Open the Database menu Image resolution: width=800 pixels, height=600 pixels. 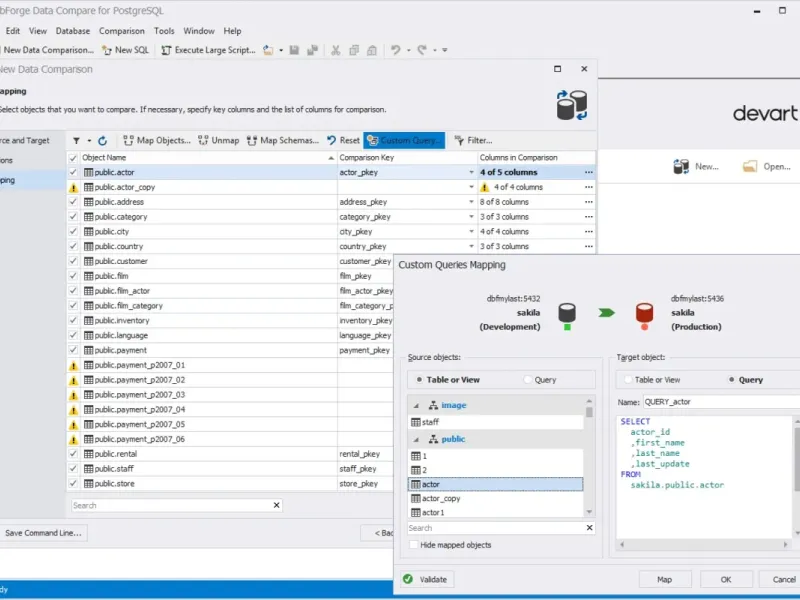73,31
